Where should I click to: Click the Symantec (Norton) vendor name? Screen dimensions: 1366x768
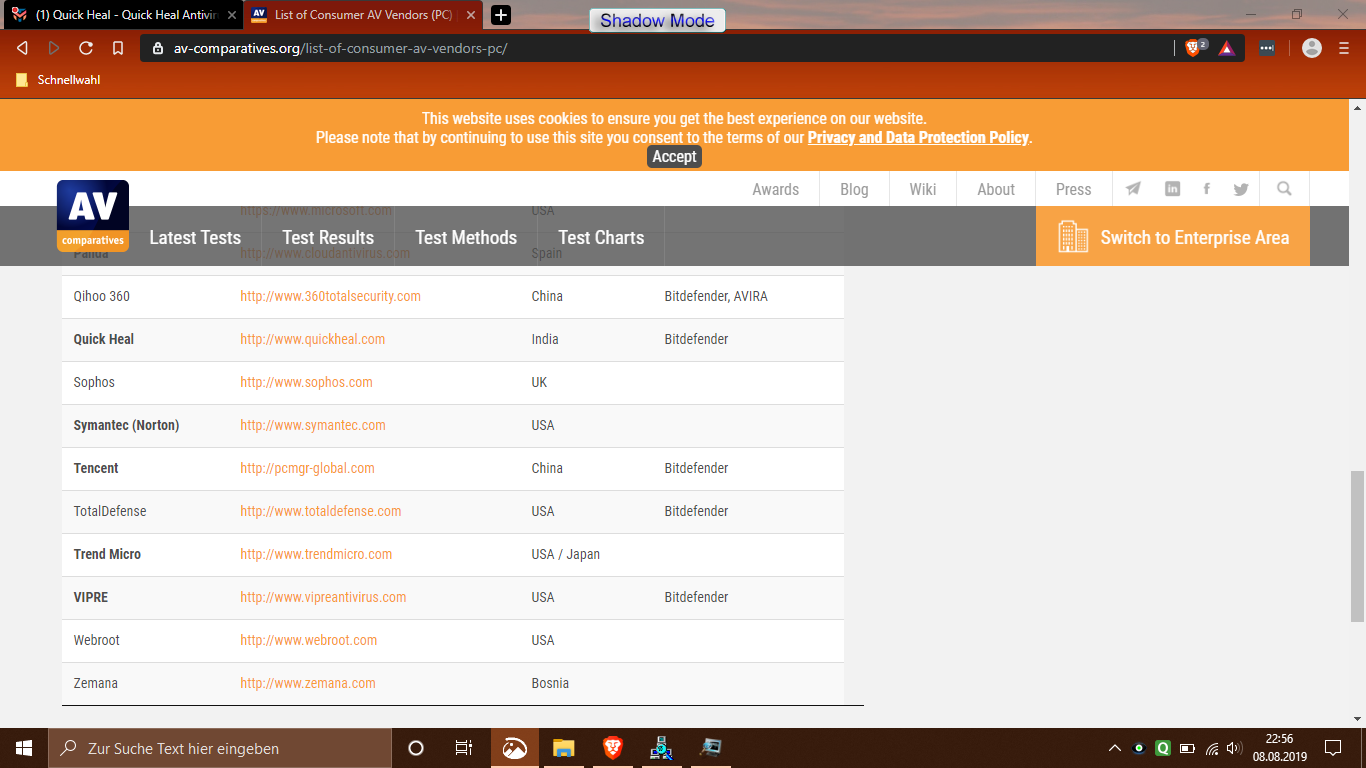[x=126, y=425]
